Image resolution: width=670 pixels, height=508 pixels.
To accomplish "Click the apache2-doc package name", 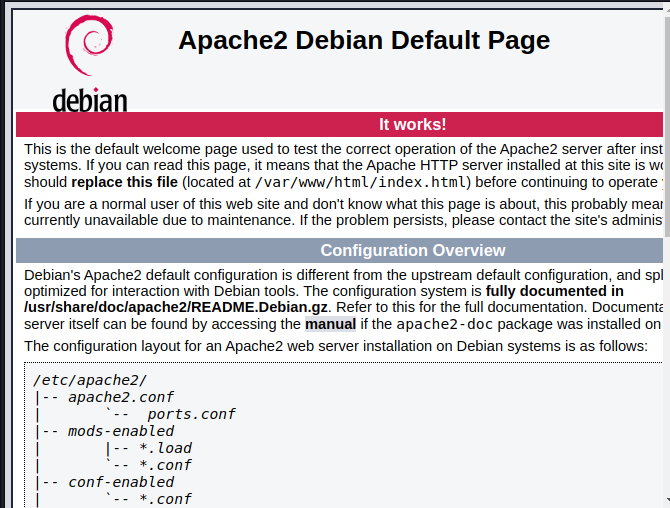I will pyautogui.click(x=444, y=324).
